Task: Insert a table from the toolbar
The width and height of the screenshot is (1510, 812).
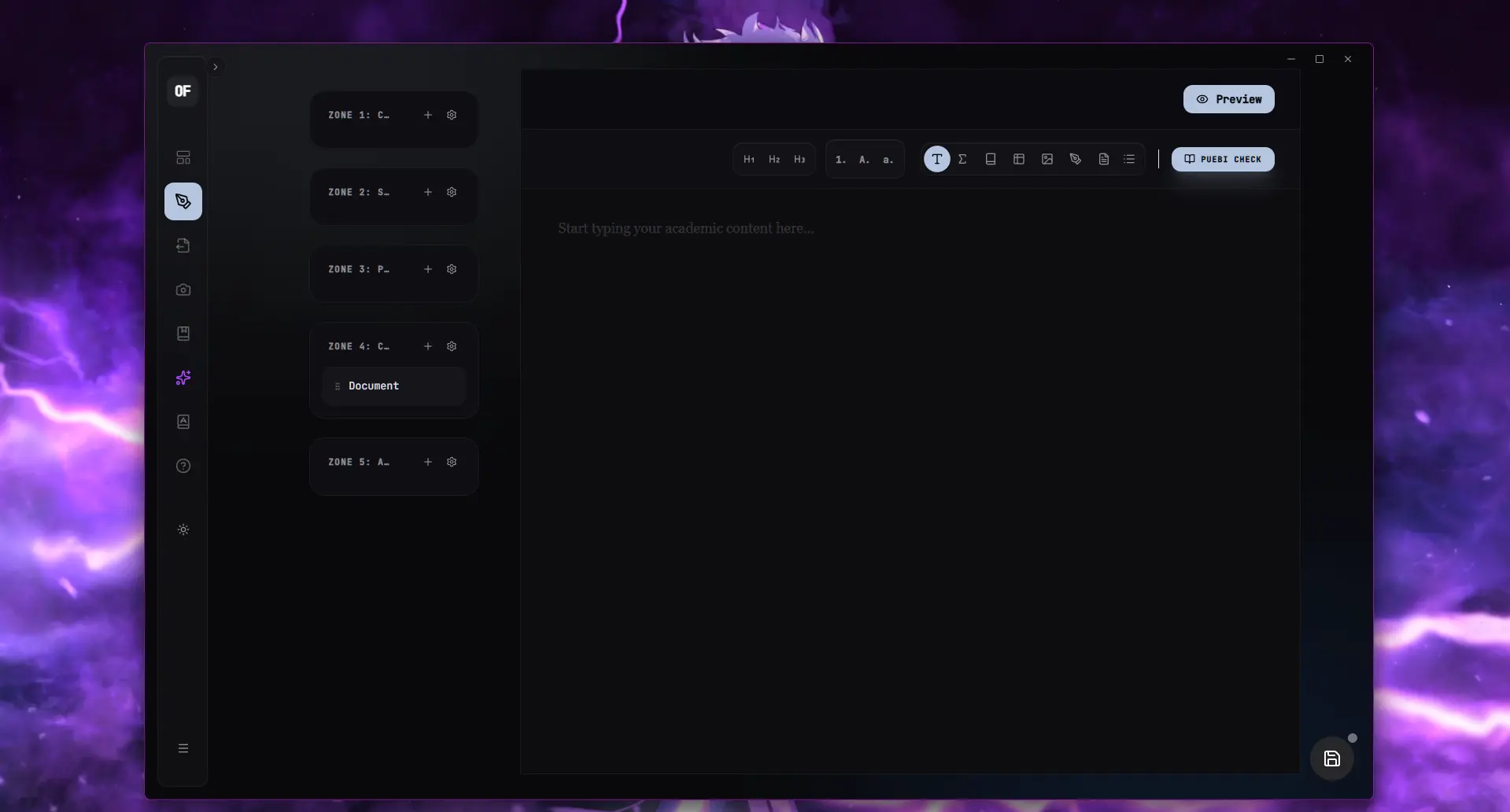Action: point(1019,159)
